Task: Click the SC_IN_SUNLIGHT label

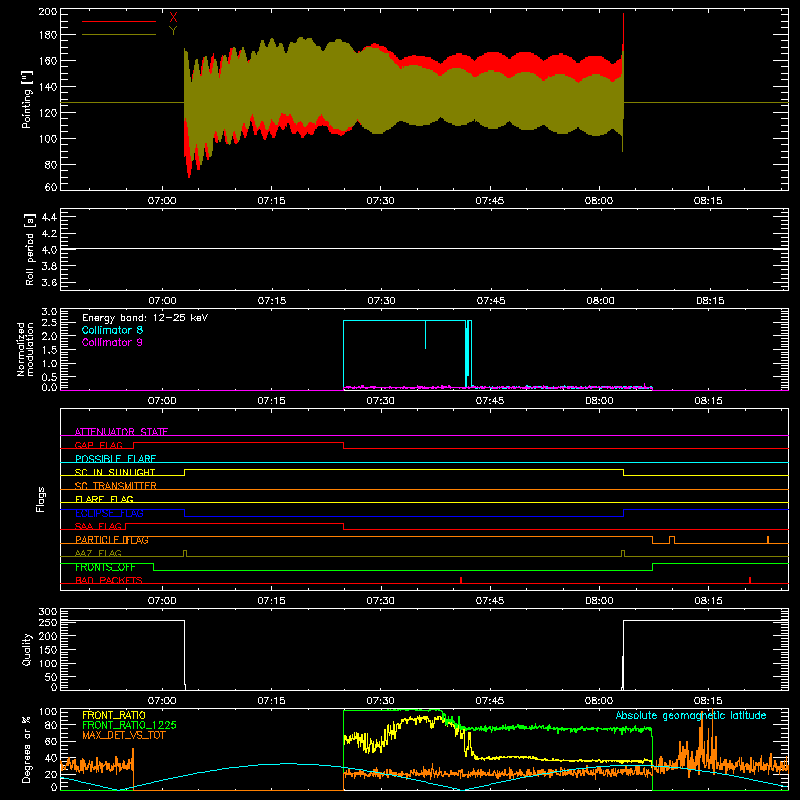Action: pos(115,472)
